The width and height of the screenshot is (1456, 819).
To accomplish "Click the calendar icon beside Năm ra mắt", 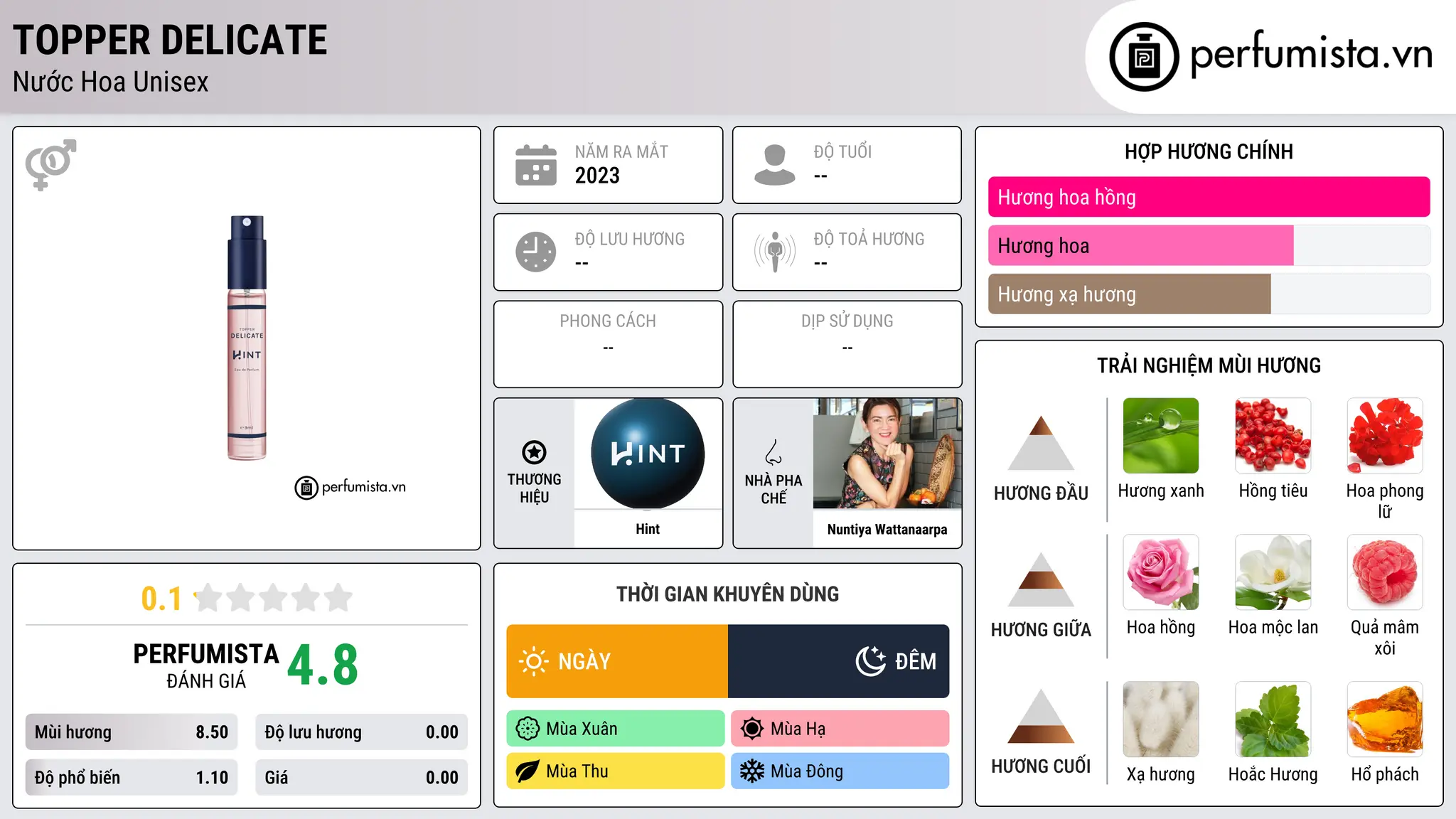I will coord(536,165).
